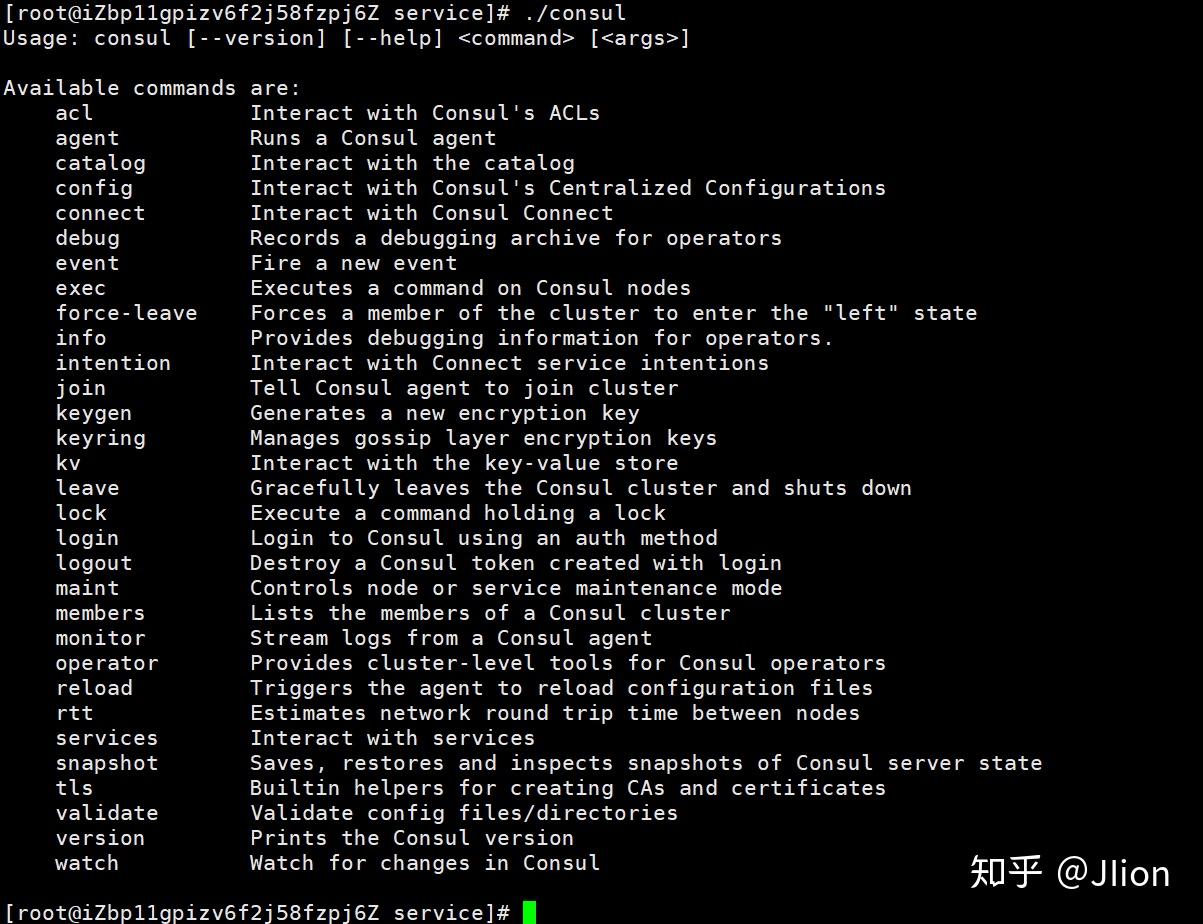This screenshot has height=924, width=1203.
Task: Click the 'Prints the Consul version' text
Action: (x=411, y=838)
